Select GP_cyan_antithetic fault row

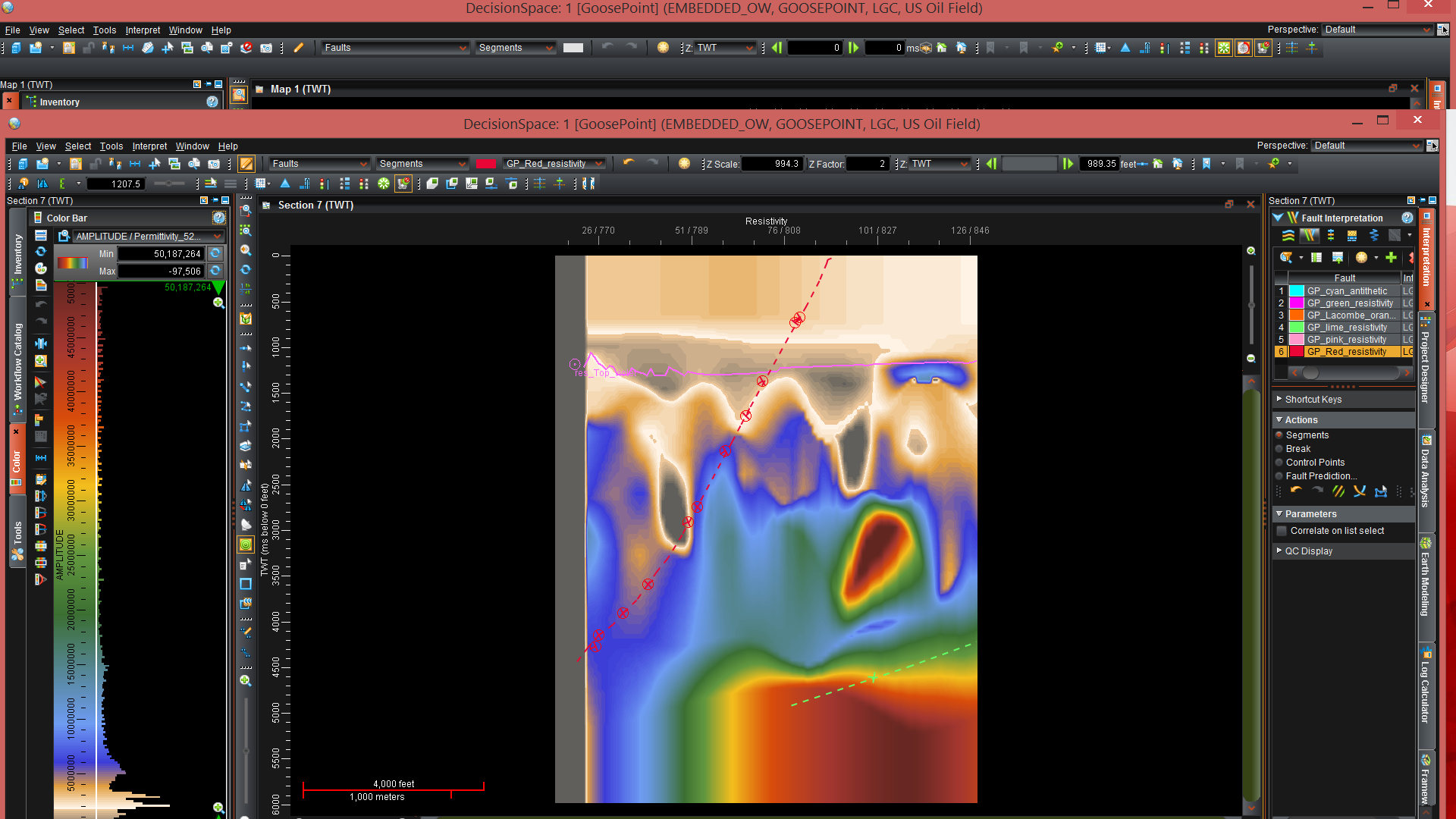click(1344, 291)
